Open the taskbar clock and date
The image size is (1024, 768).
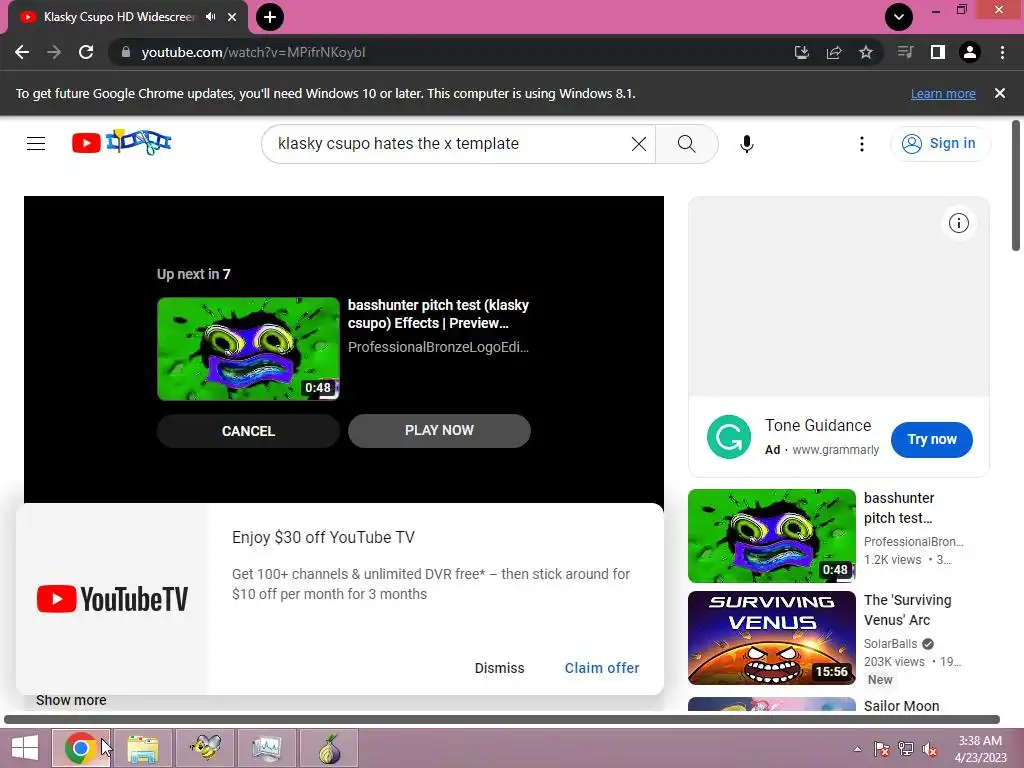(980, 749)
